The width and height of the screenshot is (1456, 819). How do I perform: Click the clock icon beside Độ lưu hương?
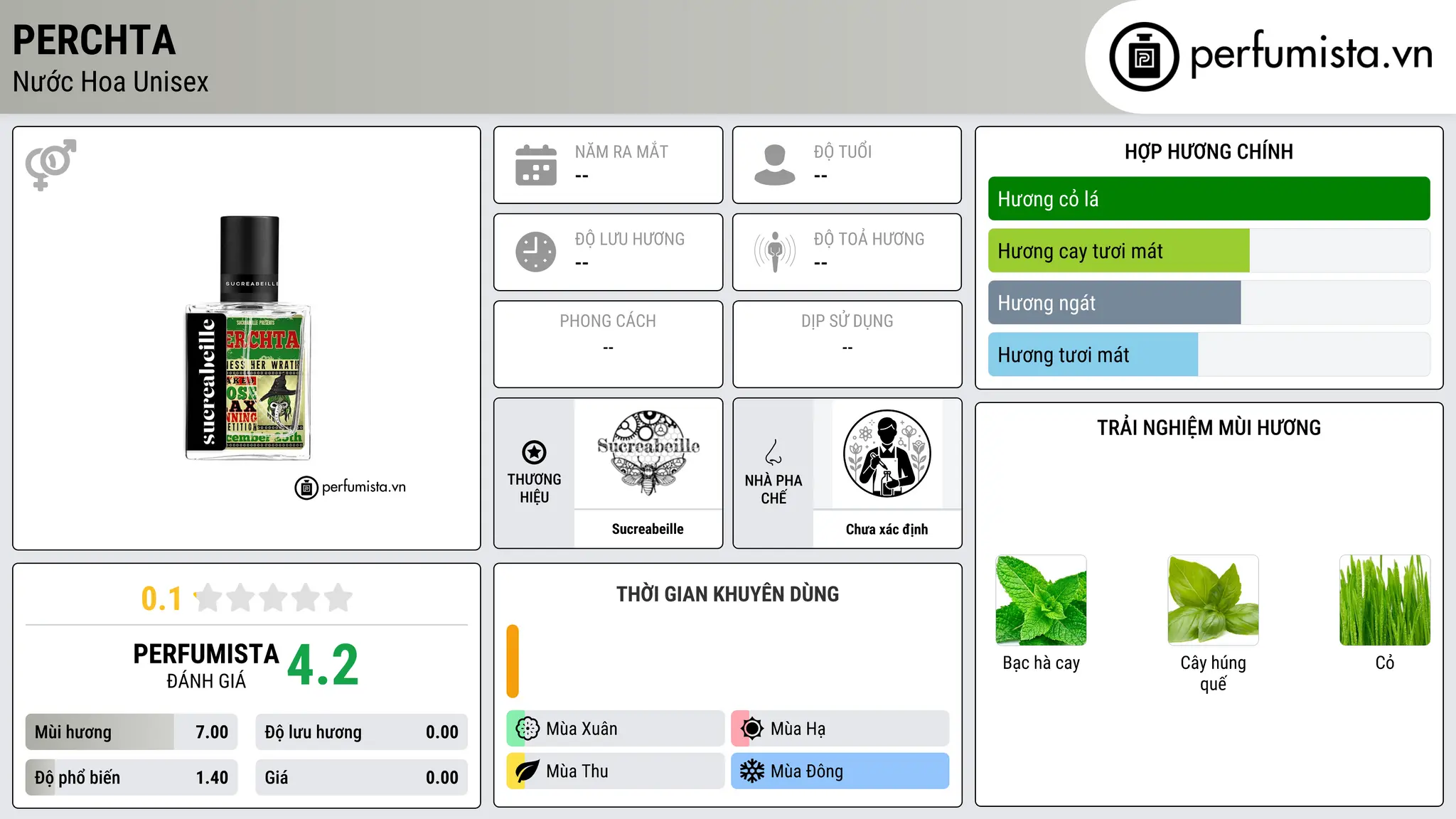(x=536, y=252)
